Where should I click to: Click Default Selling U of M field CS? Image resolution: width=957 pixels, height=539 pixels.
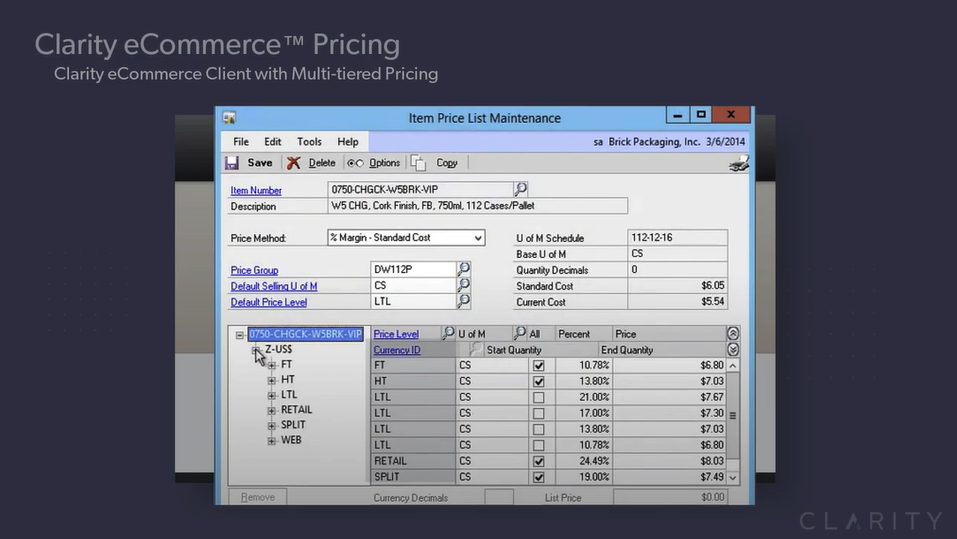pyautogui.click(x=413, y=285)
